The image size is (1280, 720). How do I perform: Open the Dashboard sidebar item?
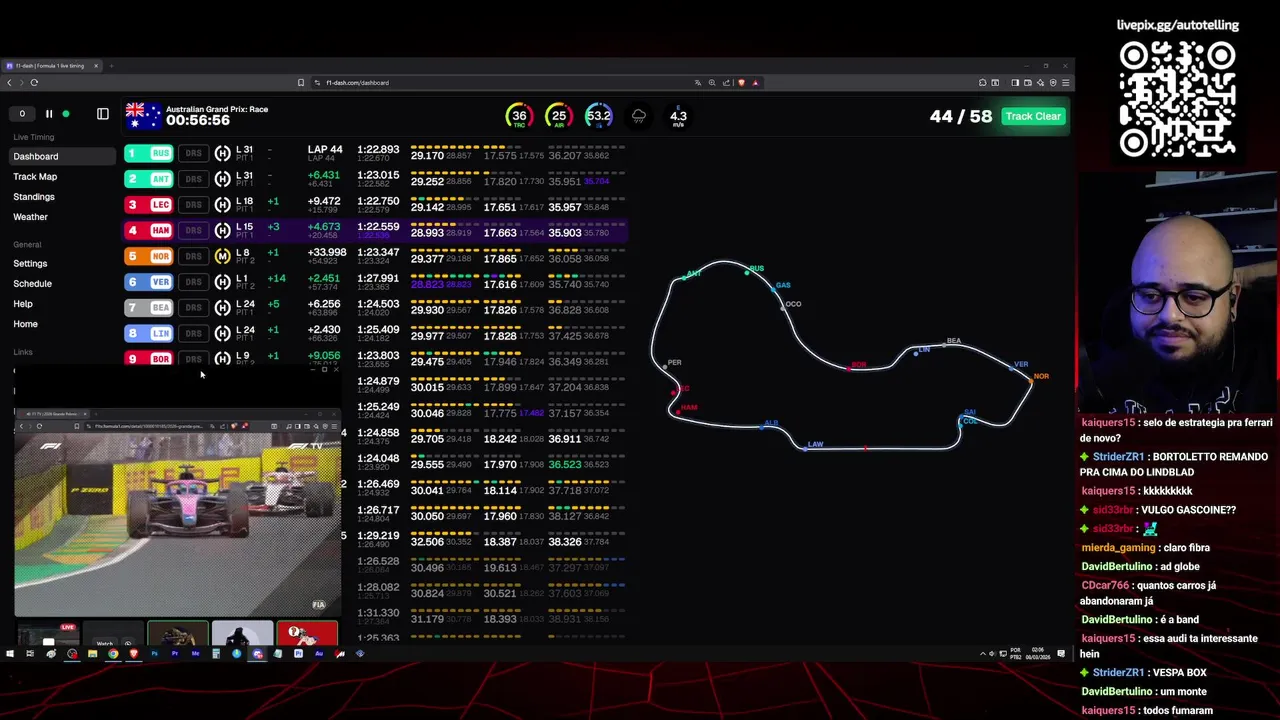(x=63, y=156)
